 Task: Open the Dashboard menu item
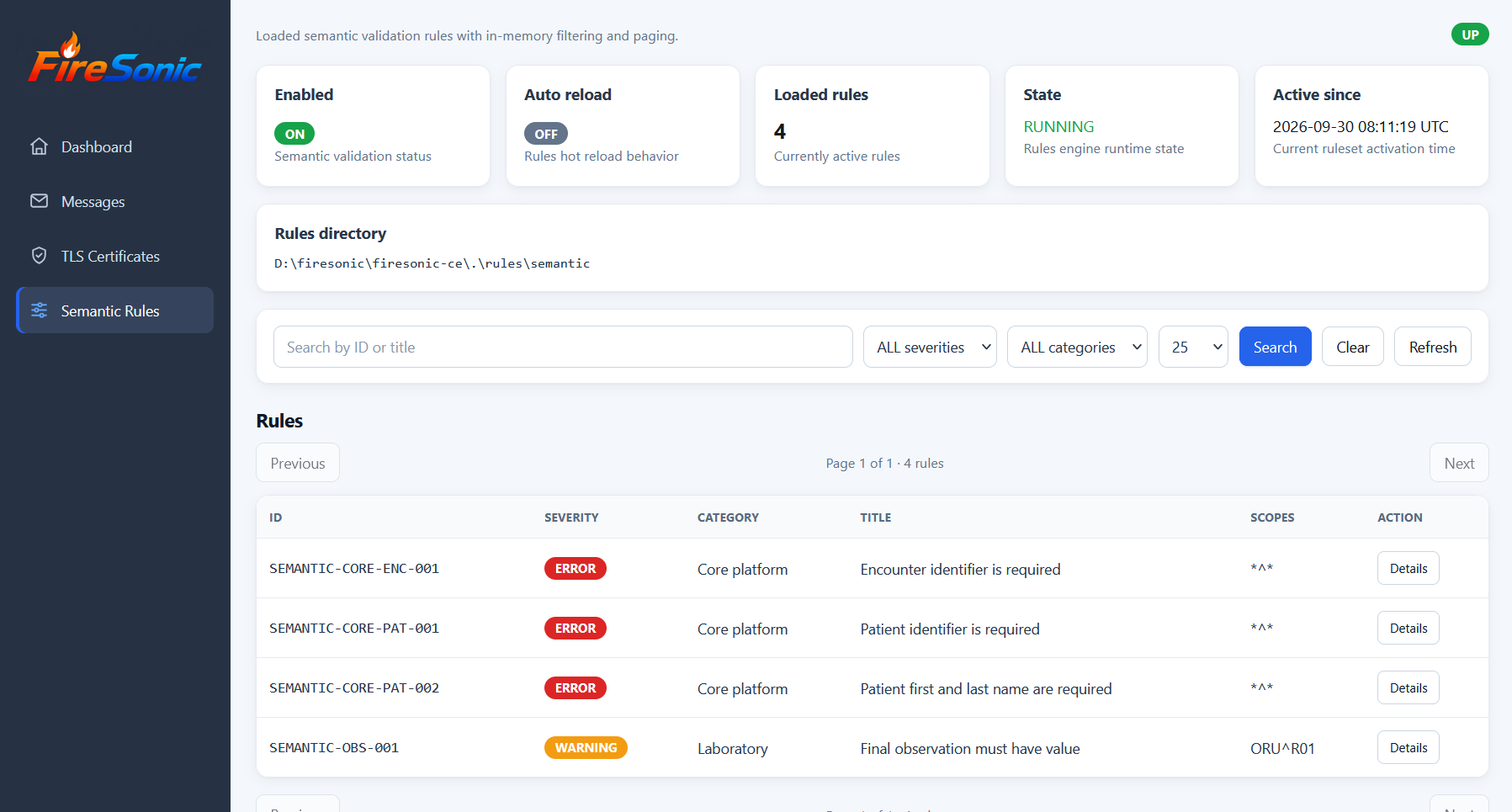tap(114, 146)
